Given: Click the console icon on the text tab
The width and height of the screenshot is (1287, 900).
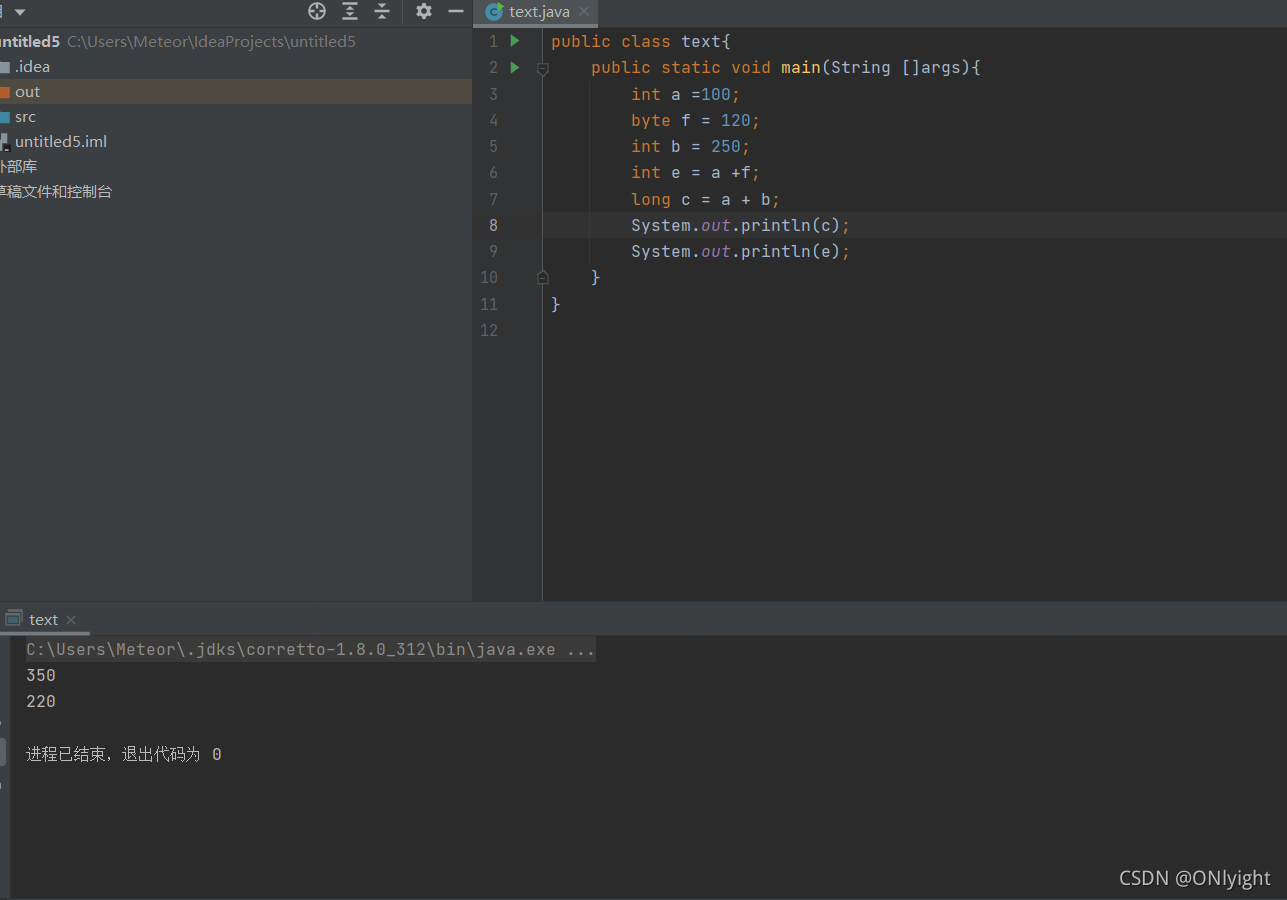Looking at the screenshot, I should 13,618.
